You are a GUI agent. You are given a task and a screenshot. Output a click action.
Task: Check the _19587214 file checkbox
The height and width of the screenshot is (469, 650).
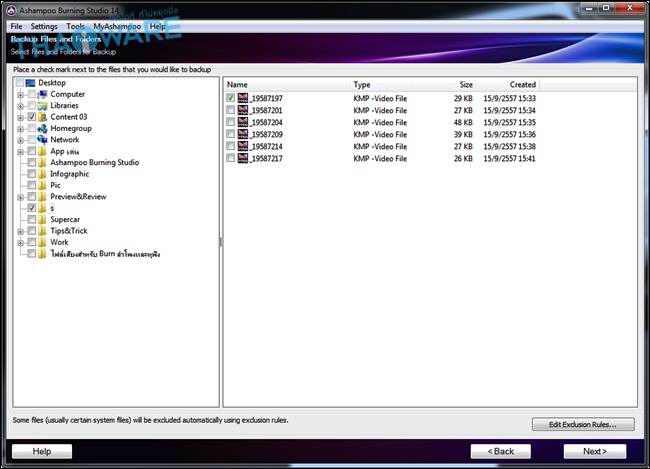pyautogui.click(x=230, y=146)
